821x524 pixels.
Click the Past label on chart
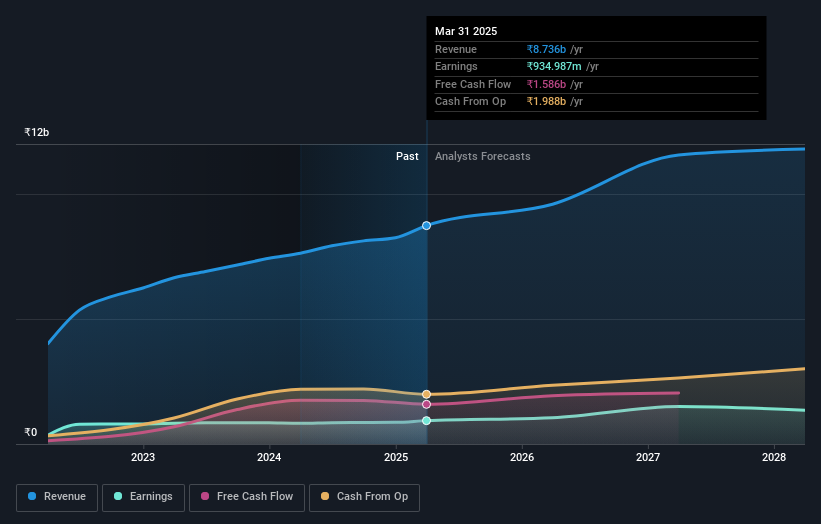click(x=407, y=156)
